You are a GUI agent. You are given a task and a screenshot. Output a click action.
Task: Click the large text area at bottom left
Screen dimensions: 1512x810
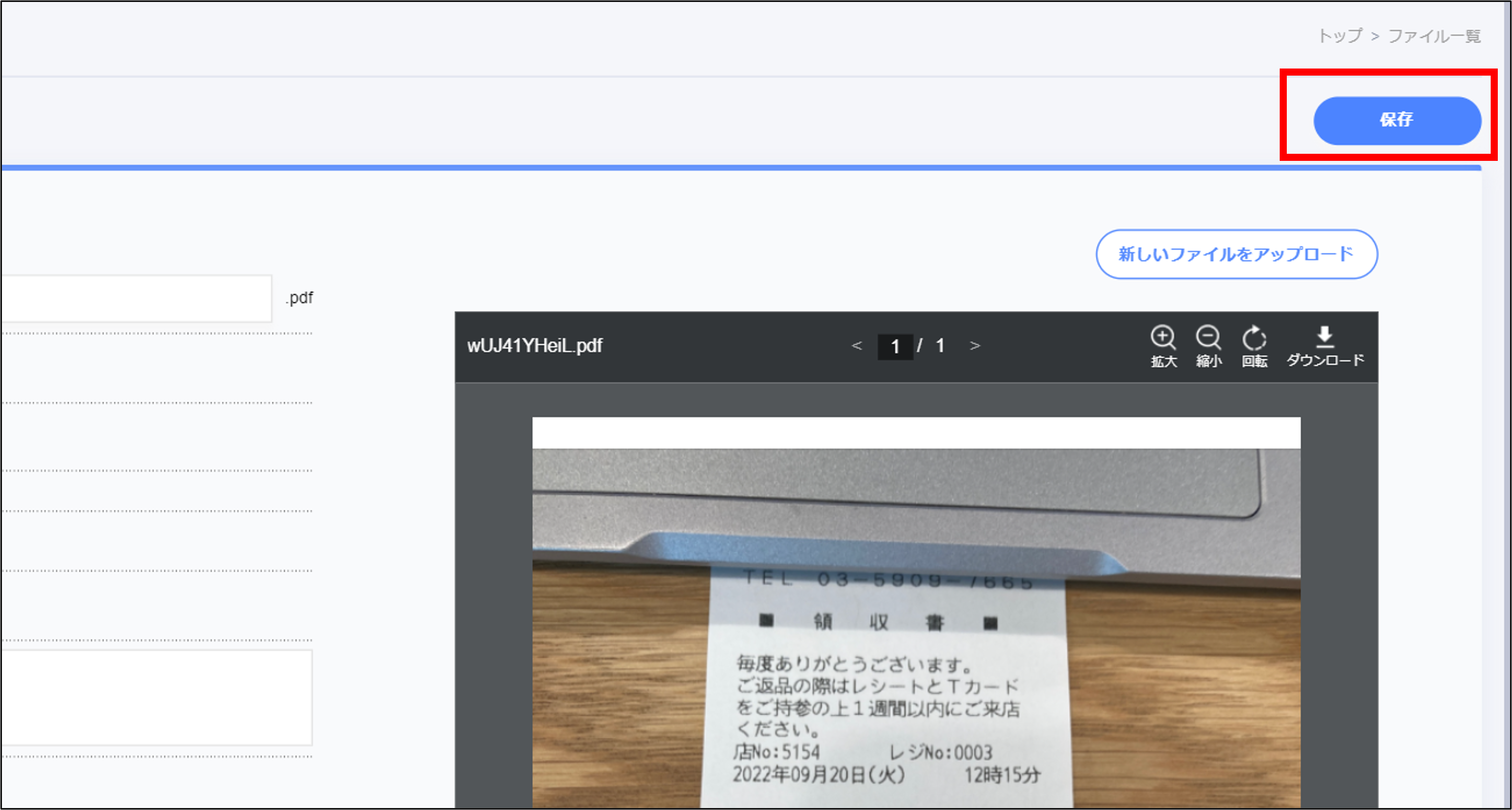[156, 697]
